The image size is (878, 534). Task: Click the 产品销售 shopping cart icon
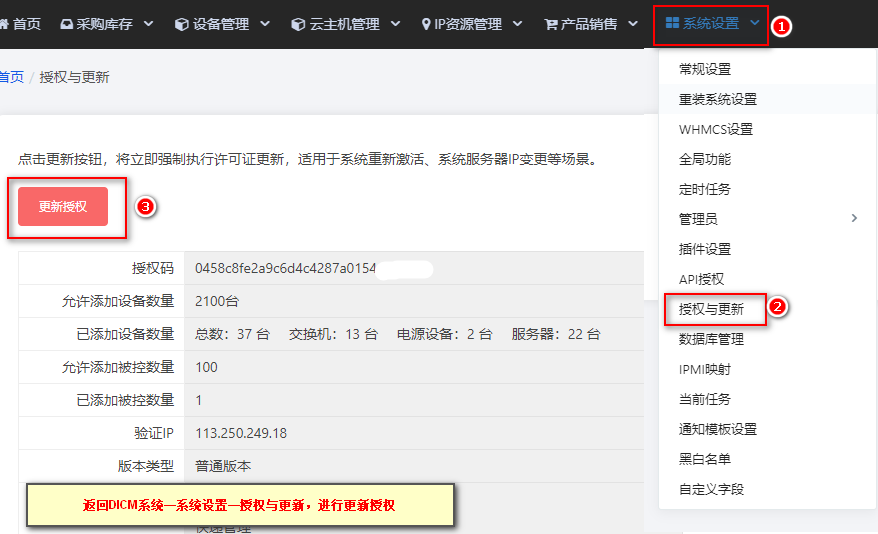coord(551,24)
